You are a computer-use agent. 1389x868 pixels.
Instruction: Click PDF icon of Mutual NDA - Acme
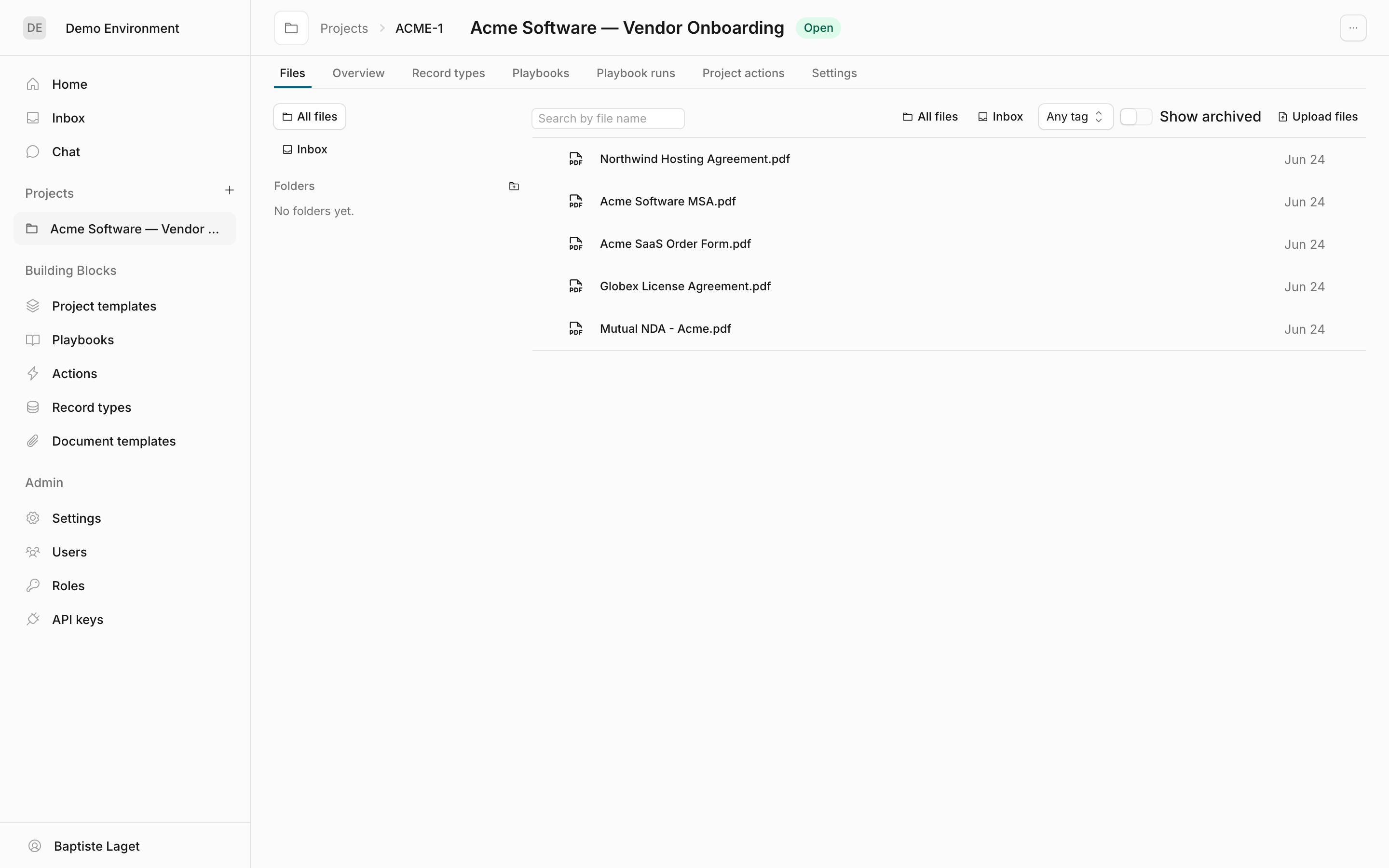[576, 329]
